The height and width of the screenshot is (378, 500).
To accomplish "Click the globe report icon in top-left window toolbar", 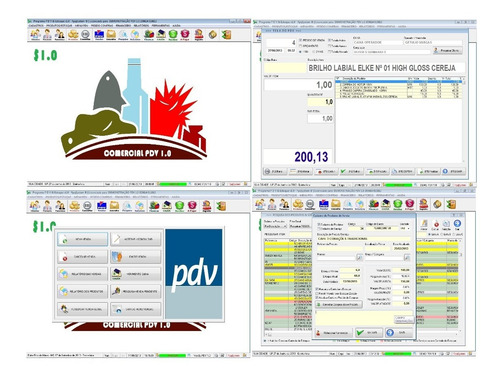I will 135,34.
